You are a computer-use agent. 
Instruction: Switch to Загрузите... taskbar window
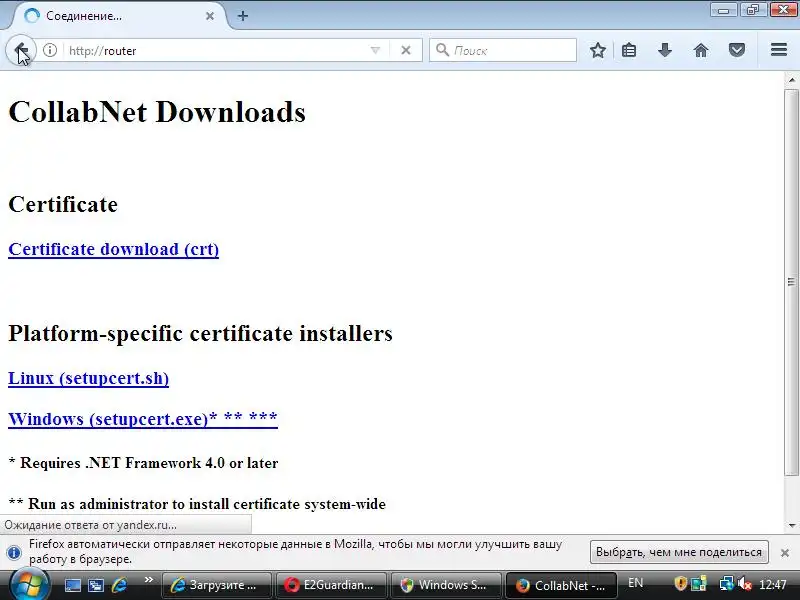click(x=216, y=585)
